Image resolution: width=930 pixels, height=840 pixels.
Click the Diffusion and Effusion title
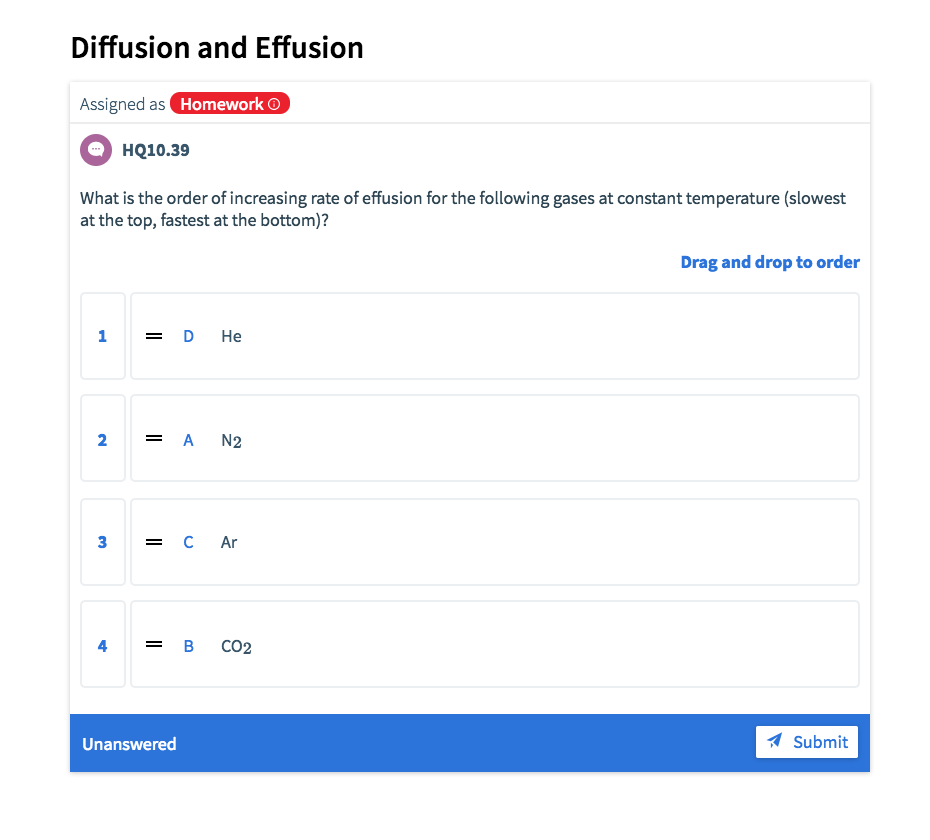coord(216,47)
